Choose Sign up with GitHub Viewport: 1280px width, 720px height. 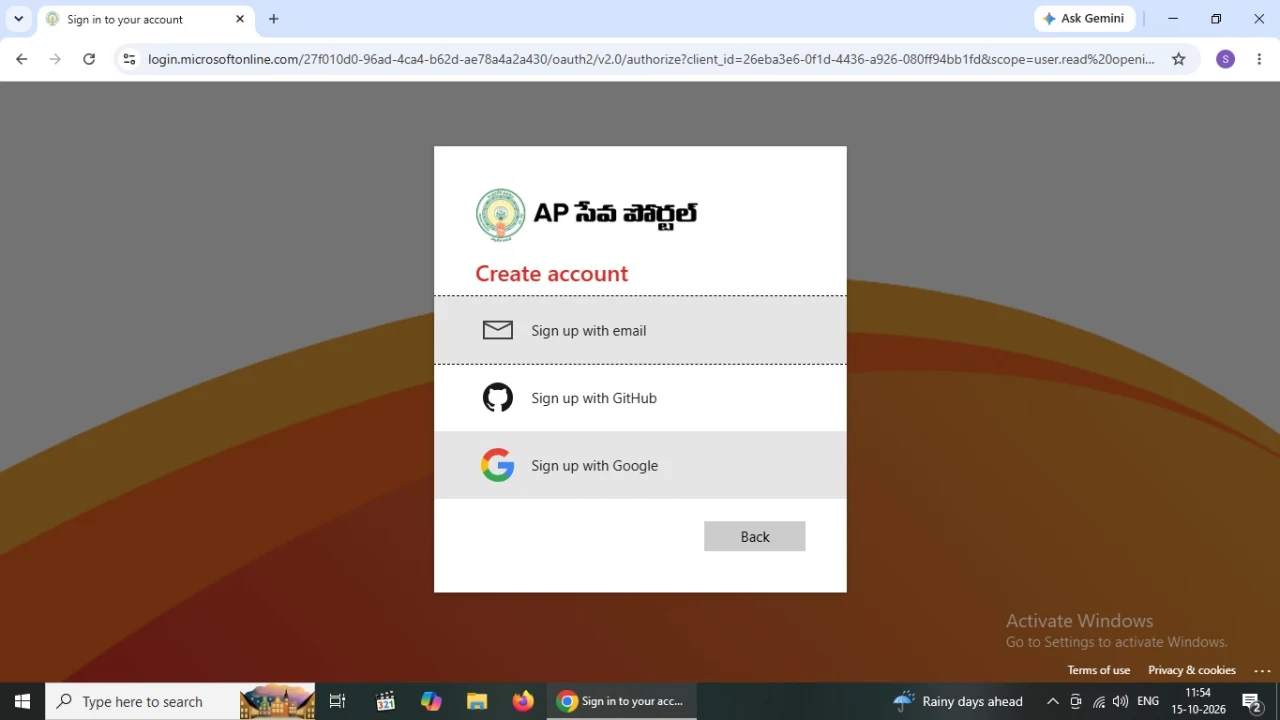[x=640, y=398]
